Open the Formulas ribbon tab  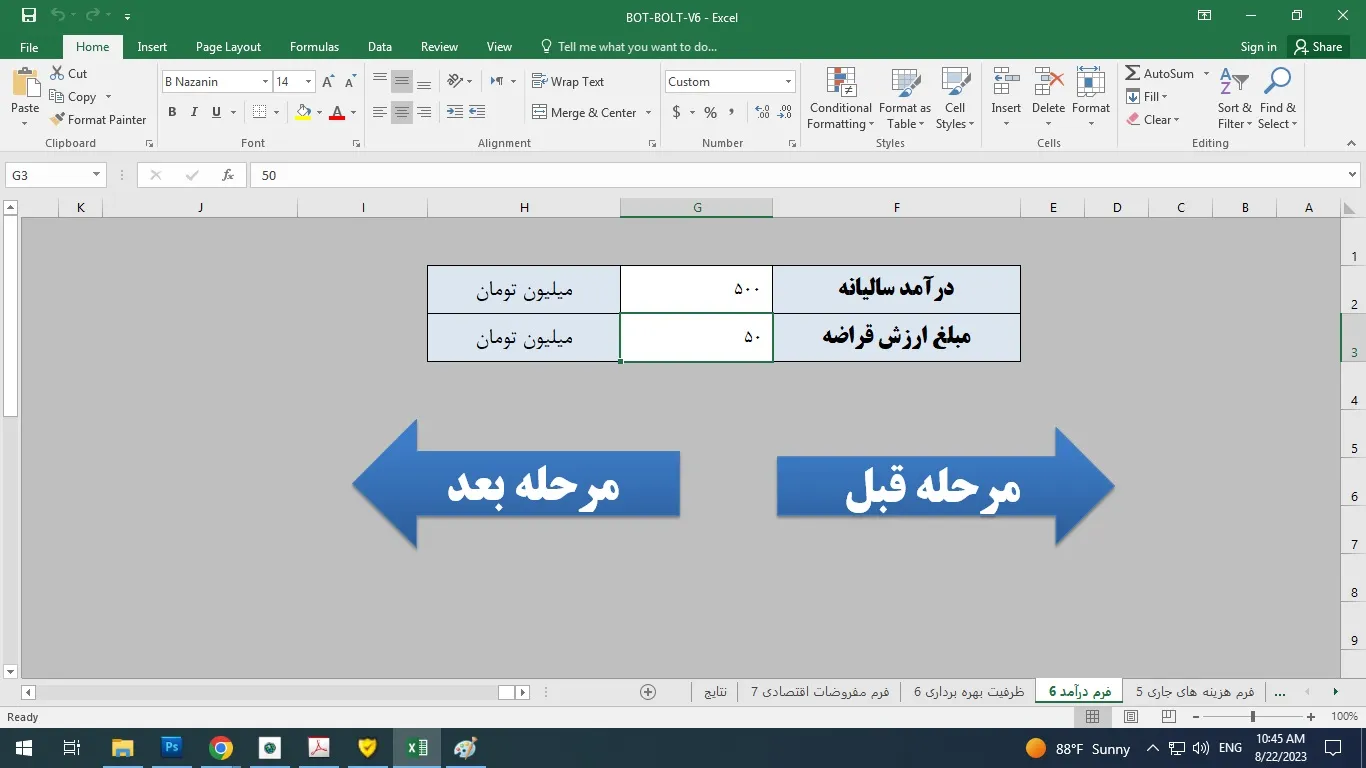pyautogui.click(x=314, y=47)
